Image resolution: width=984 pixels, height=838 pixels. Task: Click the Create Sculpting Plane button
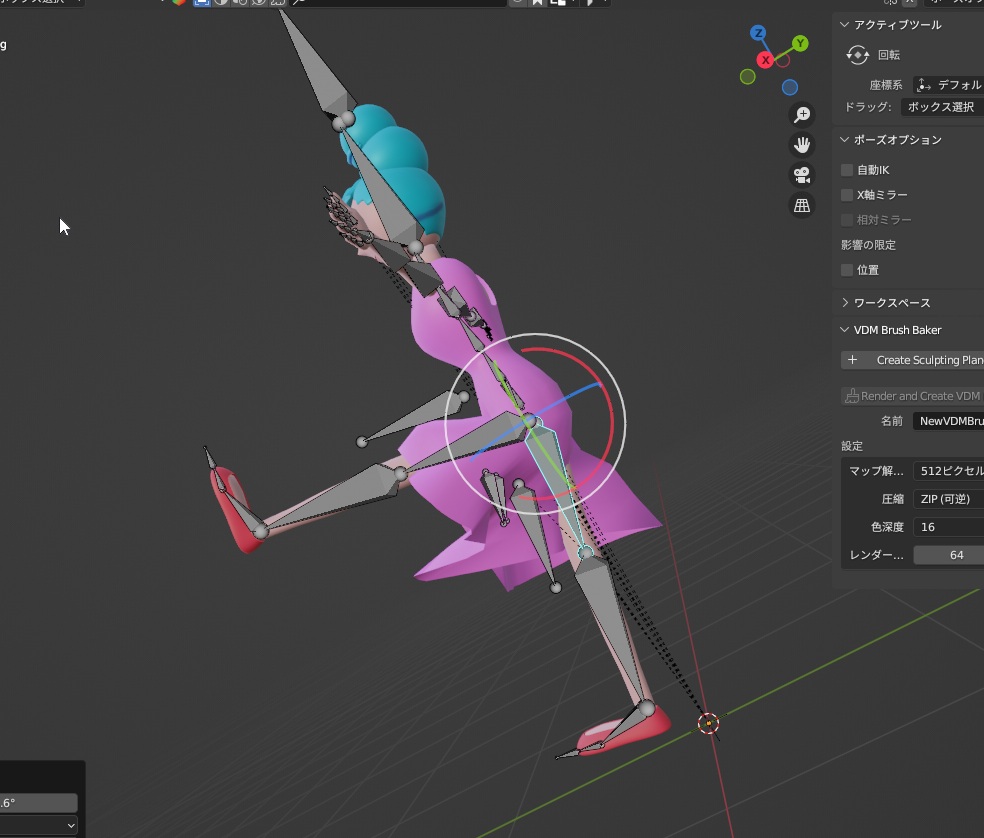click(x=912, y=360)
